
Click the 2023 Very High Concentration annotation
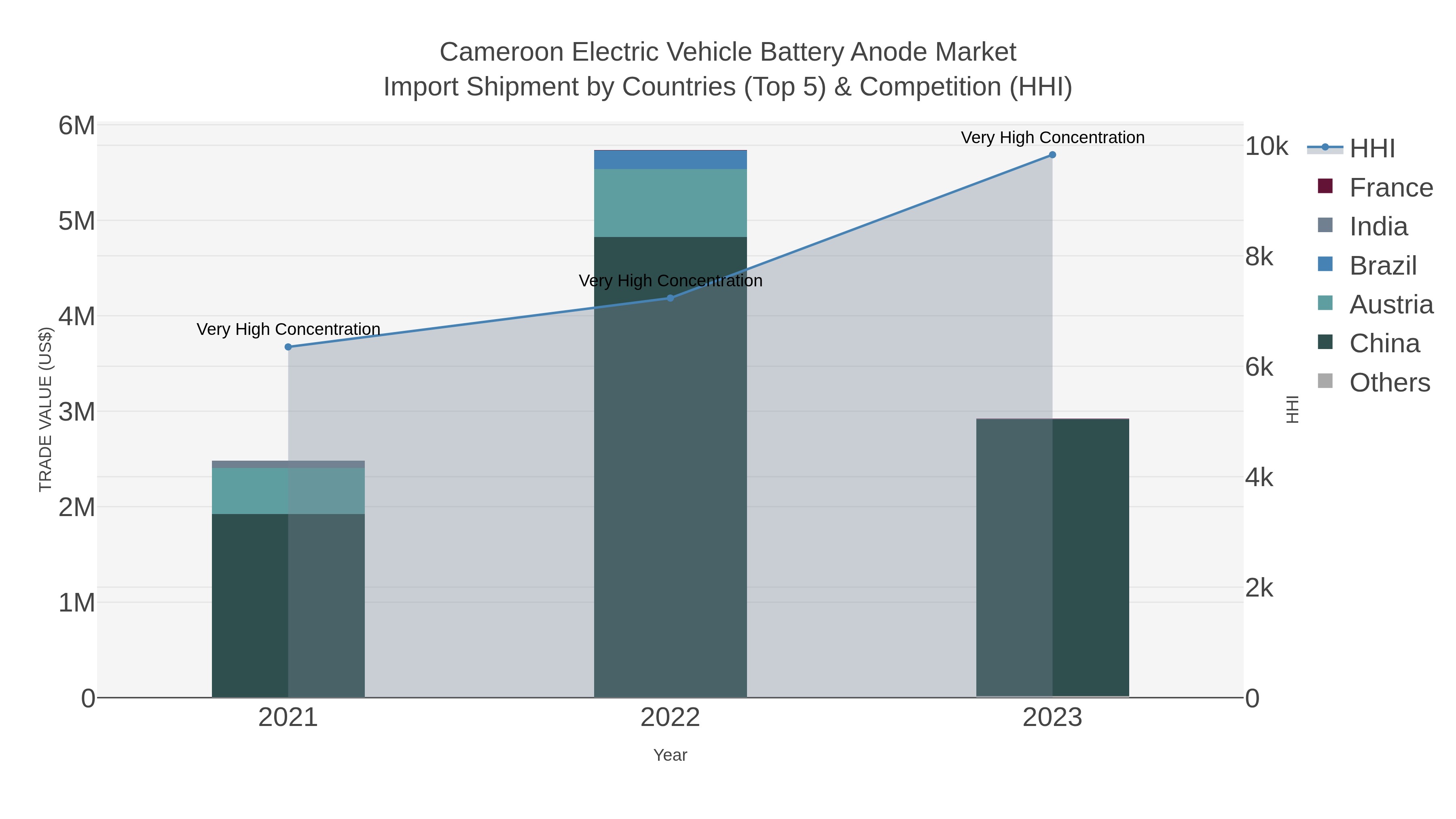click(x=1052, y=138)
